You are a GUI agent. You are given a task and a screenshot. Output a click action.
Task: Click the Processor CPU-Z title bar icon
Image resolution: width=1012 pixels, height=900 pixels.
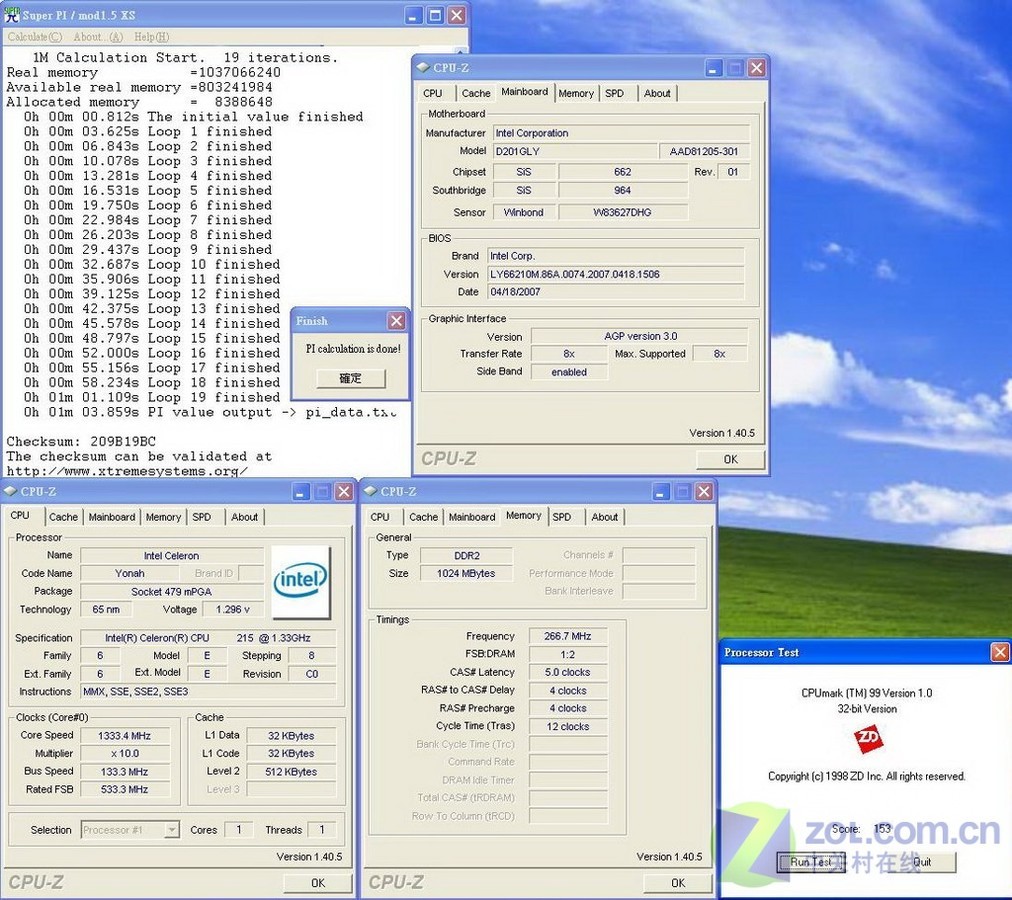pos(10,491)
